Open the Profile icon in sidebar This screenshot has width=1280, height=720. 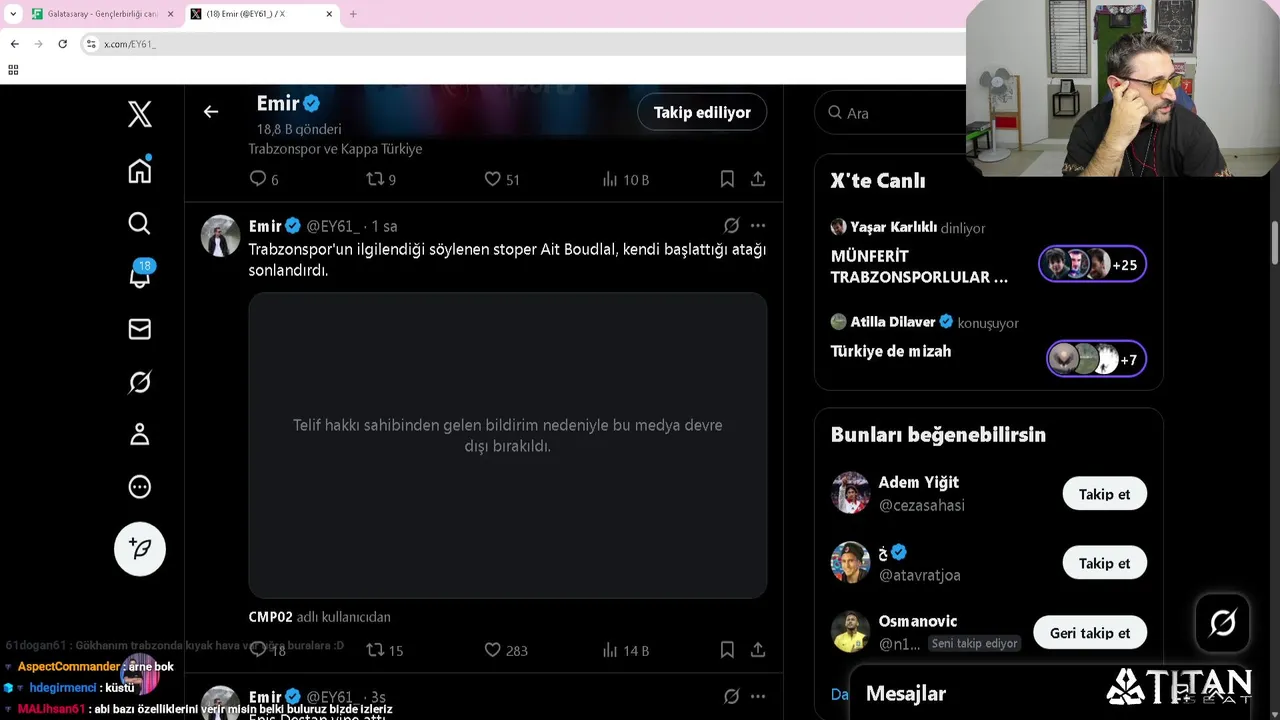click(x=140, y=434)
